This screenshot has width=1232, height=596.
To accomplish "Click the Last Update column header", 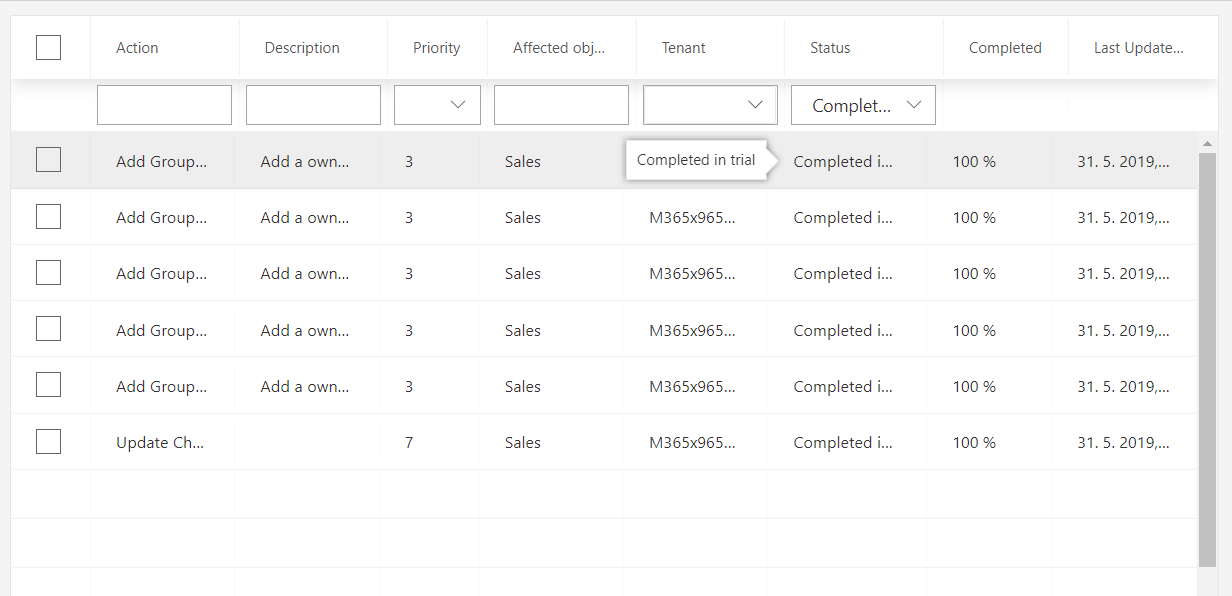I will [x=1138, y=48].
